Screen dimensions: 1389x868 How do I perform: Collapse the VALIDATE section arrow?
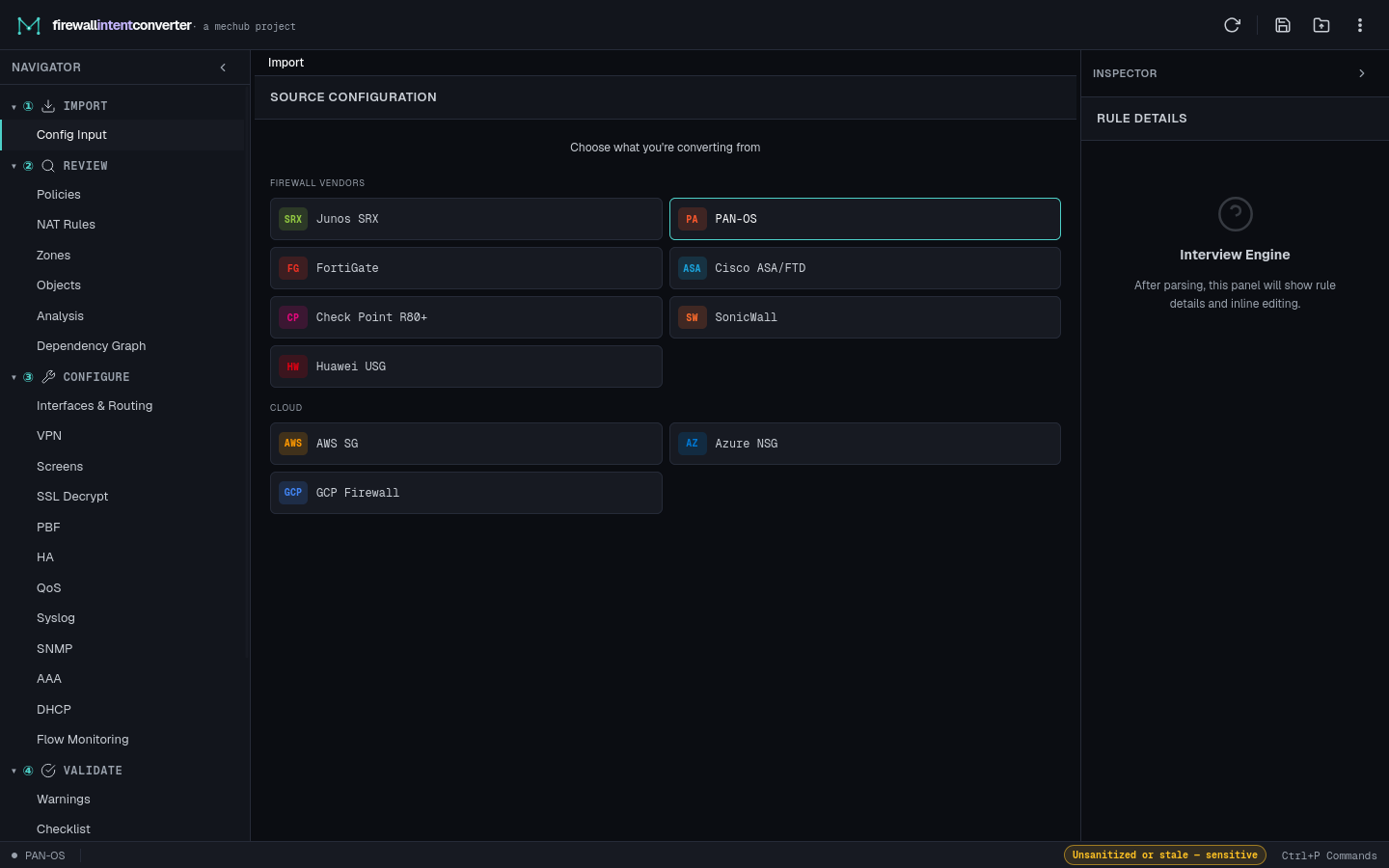pos(14,772)
